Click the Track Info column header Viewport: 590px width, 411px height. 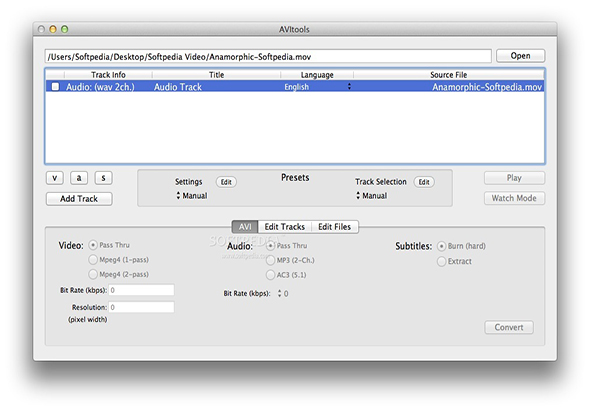click(108, 75)
